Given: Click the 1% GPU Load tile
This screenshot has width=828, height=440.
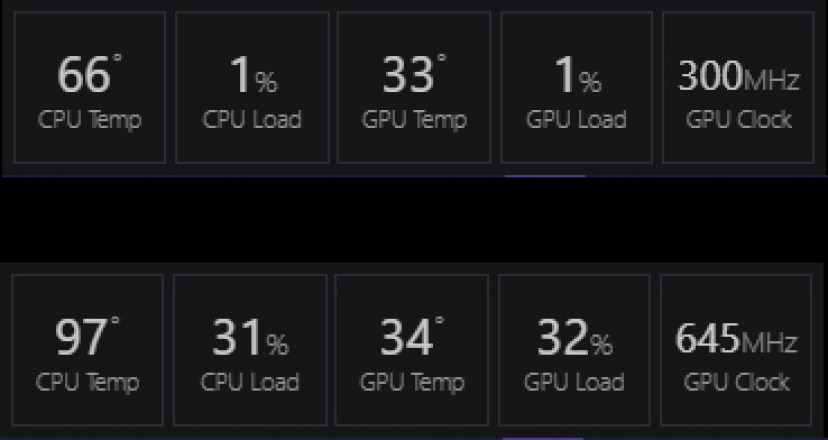Looking at the screenshot, I should (576, 88).
